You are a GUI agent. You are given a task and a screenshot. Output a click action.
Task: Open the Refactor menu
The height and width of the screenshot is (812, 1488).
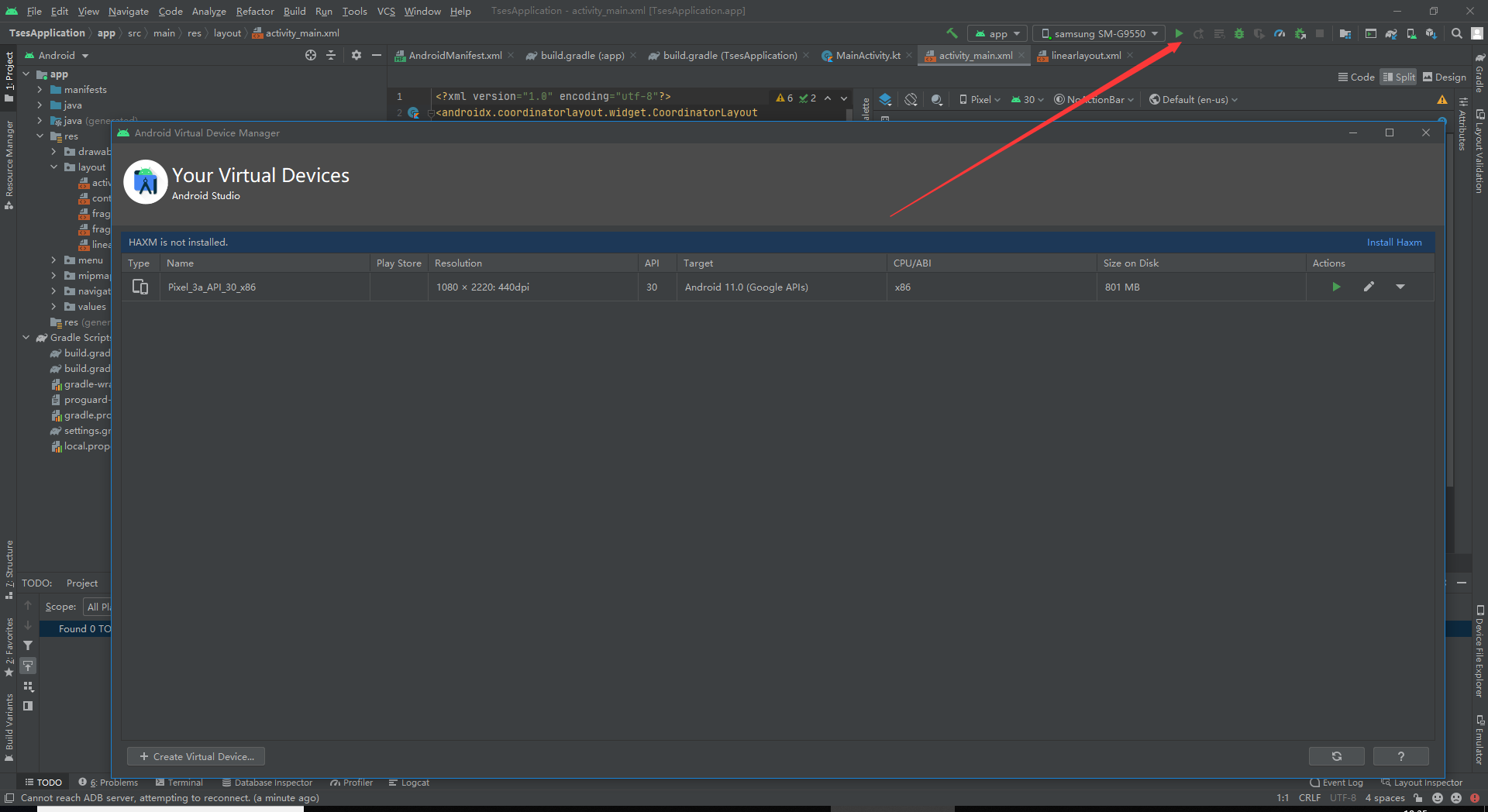point(255,11)
